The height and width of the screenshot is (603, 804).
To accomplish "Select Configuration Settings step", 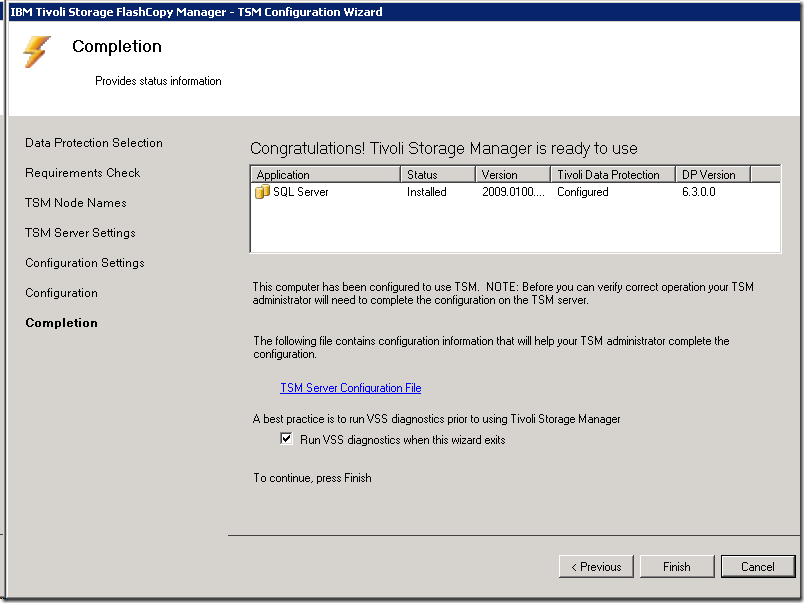I will [x=85, y=263].
